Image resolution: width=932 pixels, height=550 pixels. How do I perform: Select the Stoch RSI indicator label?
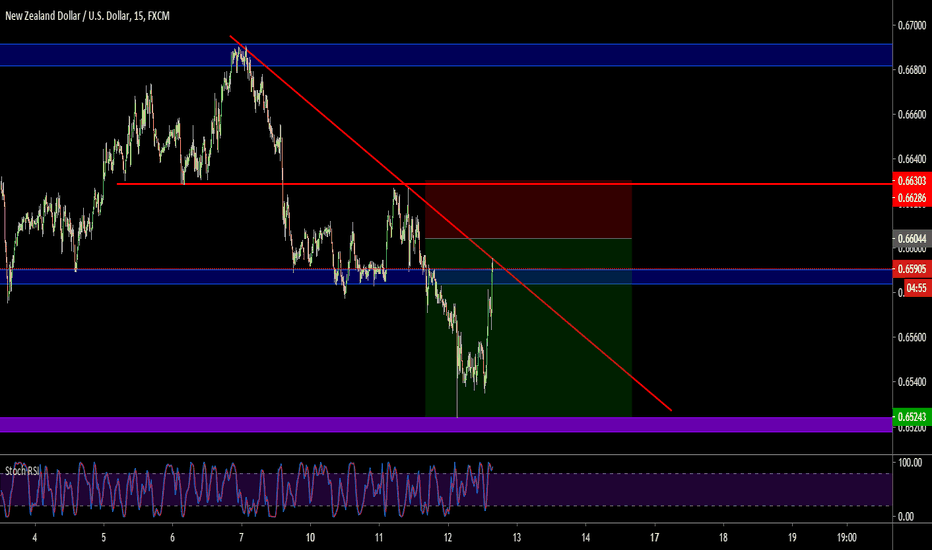23,471
